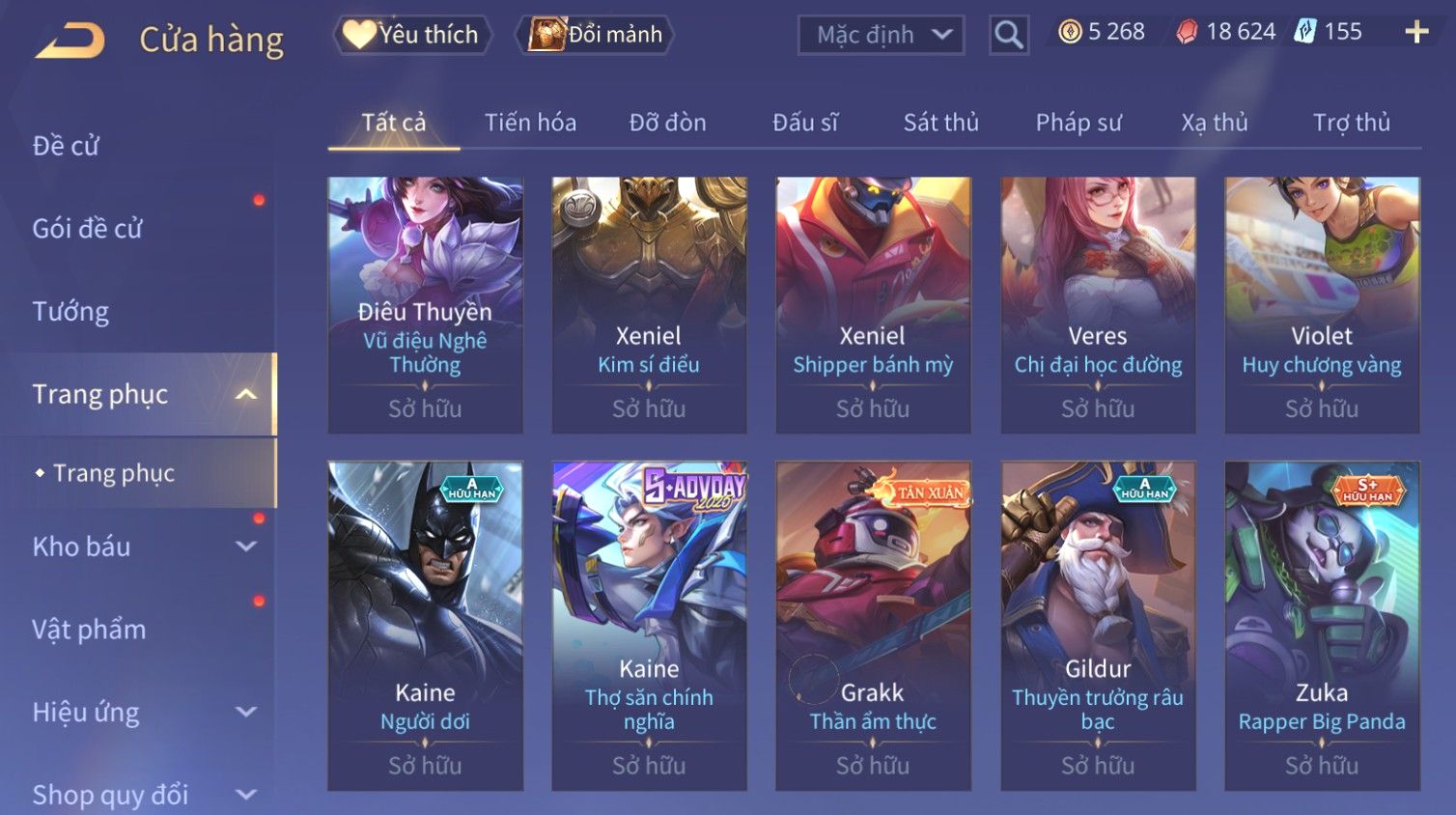The height and width of the screenshot is (815, 1456).
Task: Open Tướng in the sidebar
Action: click(70, 312)
